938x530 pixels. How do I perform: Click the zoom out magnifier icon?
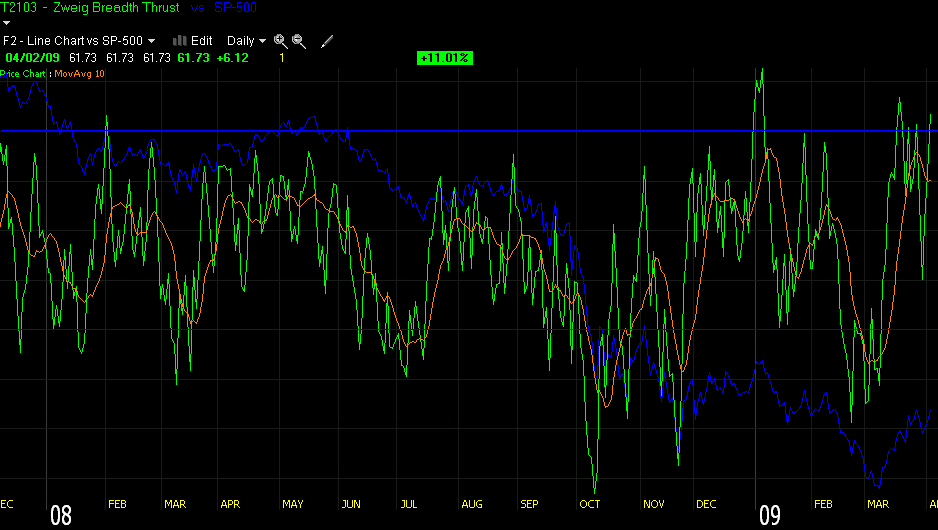(299, 41)
